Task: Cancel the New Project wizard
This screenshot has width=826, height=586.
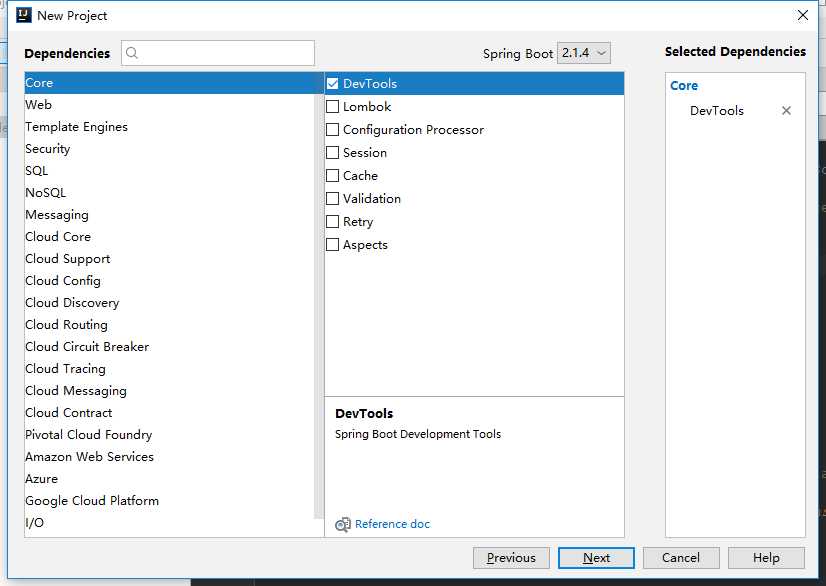Action: point(681,558)
